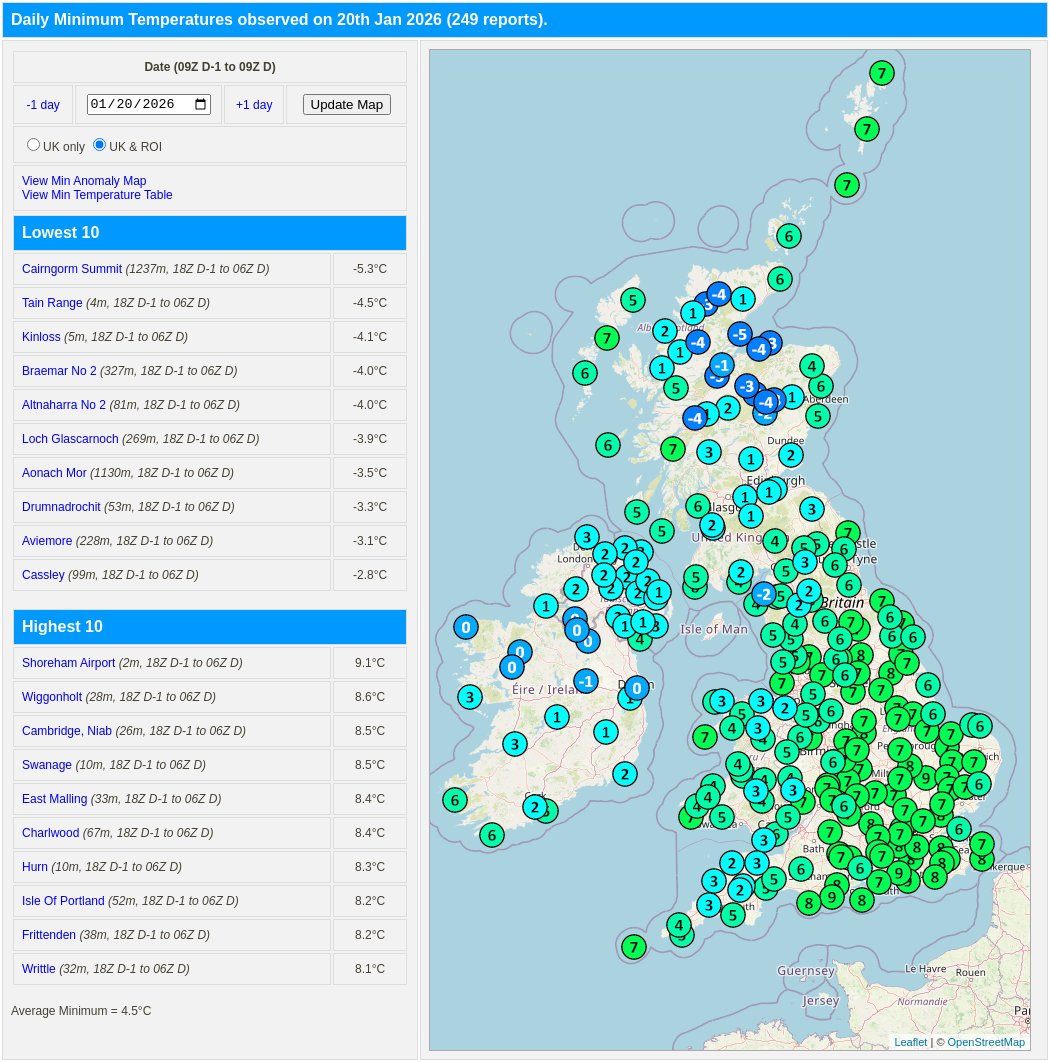Click the 9.1°C value for Shoreham Airport
The width and height of the screenshot is (1050, 1062).
tap(370, 663)
